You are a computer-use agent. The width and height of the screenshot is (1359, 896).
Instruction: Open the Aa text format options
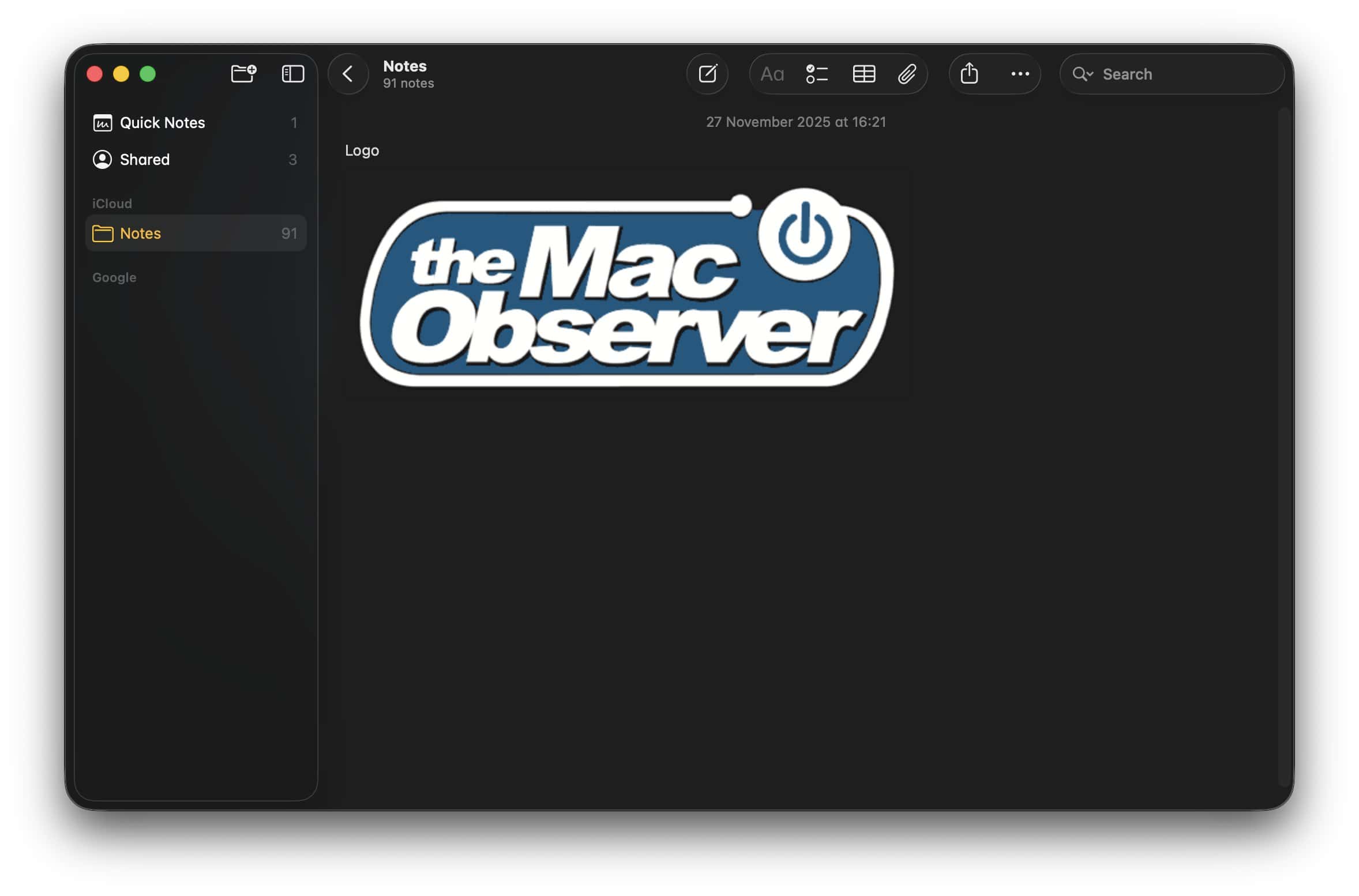point(772,74)
